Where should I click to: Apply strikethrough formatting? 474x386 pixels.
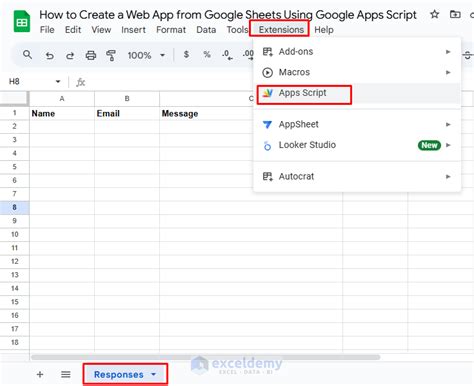tap(468, 55)
